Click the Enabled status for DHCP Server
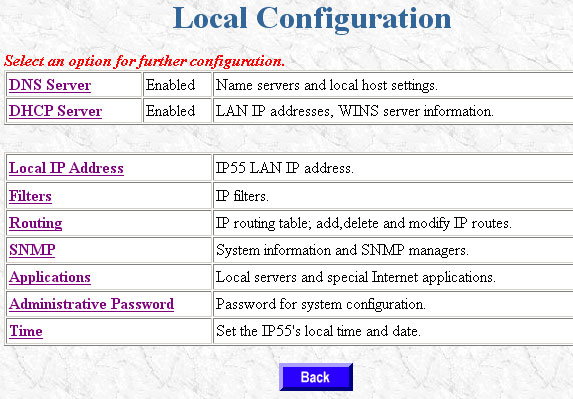The height and width of the screenshot is (399, 573). 170,111
